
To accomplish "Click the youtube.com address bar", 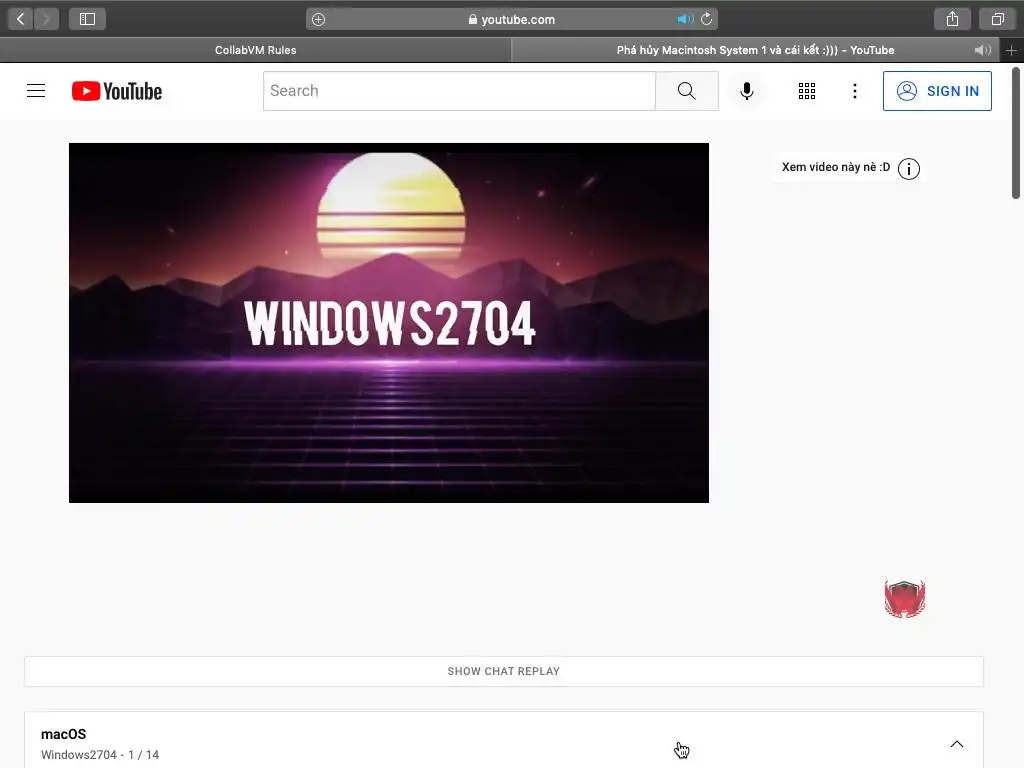I will pos(511,19).
